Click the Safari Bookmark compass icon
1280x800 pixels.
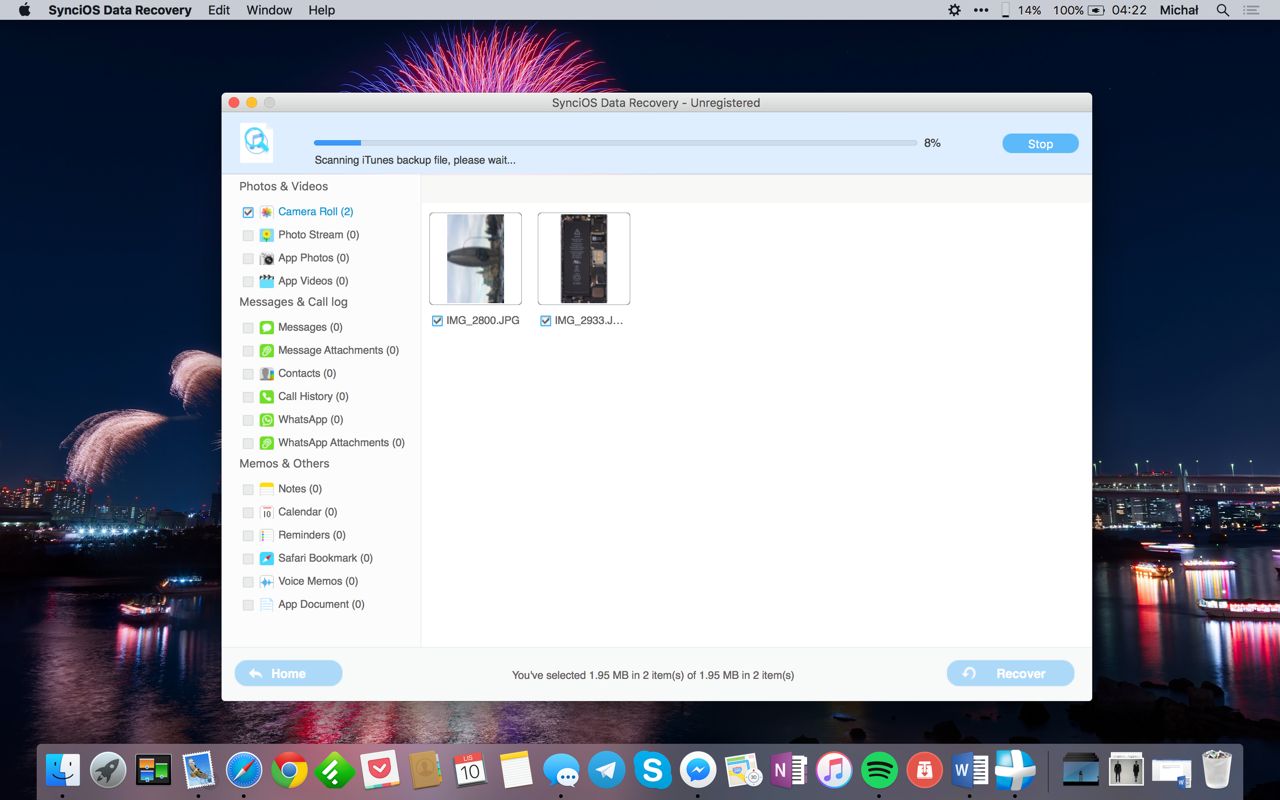click(267, 558)
